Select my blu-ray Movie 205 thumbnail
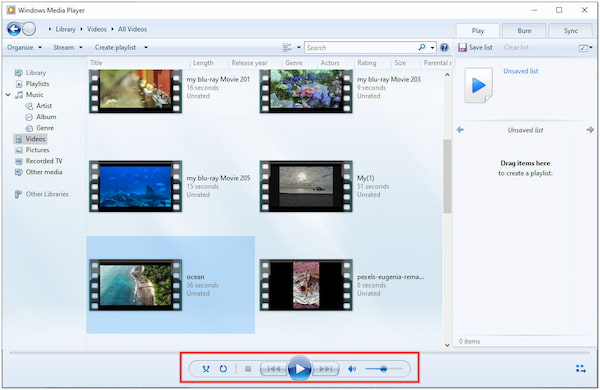The image size is (600, 390). tap(135, 186)
